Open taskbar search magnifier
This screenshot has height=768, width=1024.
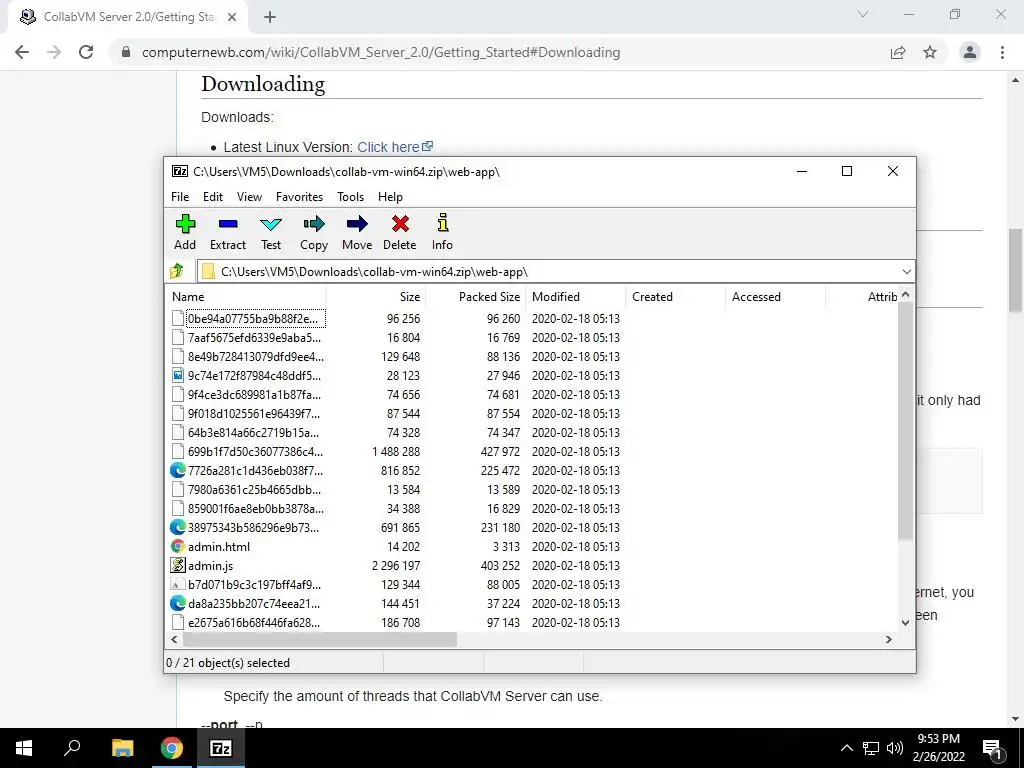tap(72, 748)
